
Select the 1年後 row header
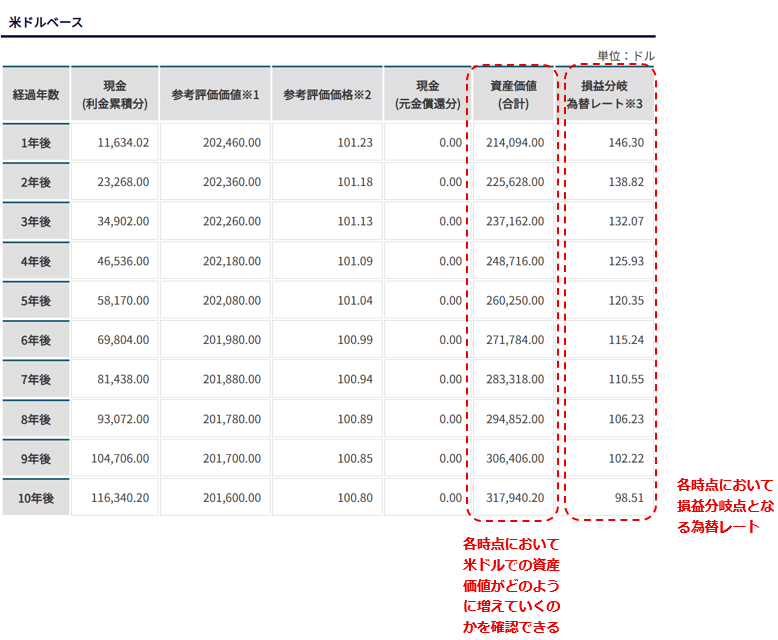tap(36, 143)
